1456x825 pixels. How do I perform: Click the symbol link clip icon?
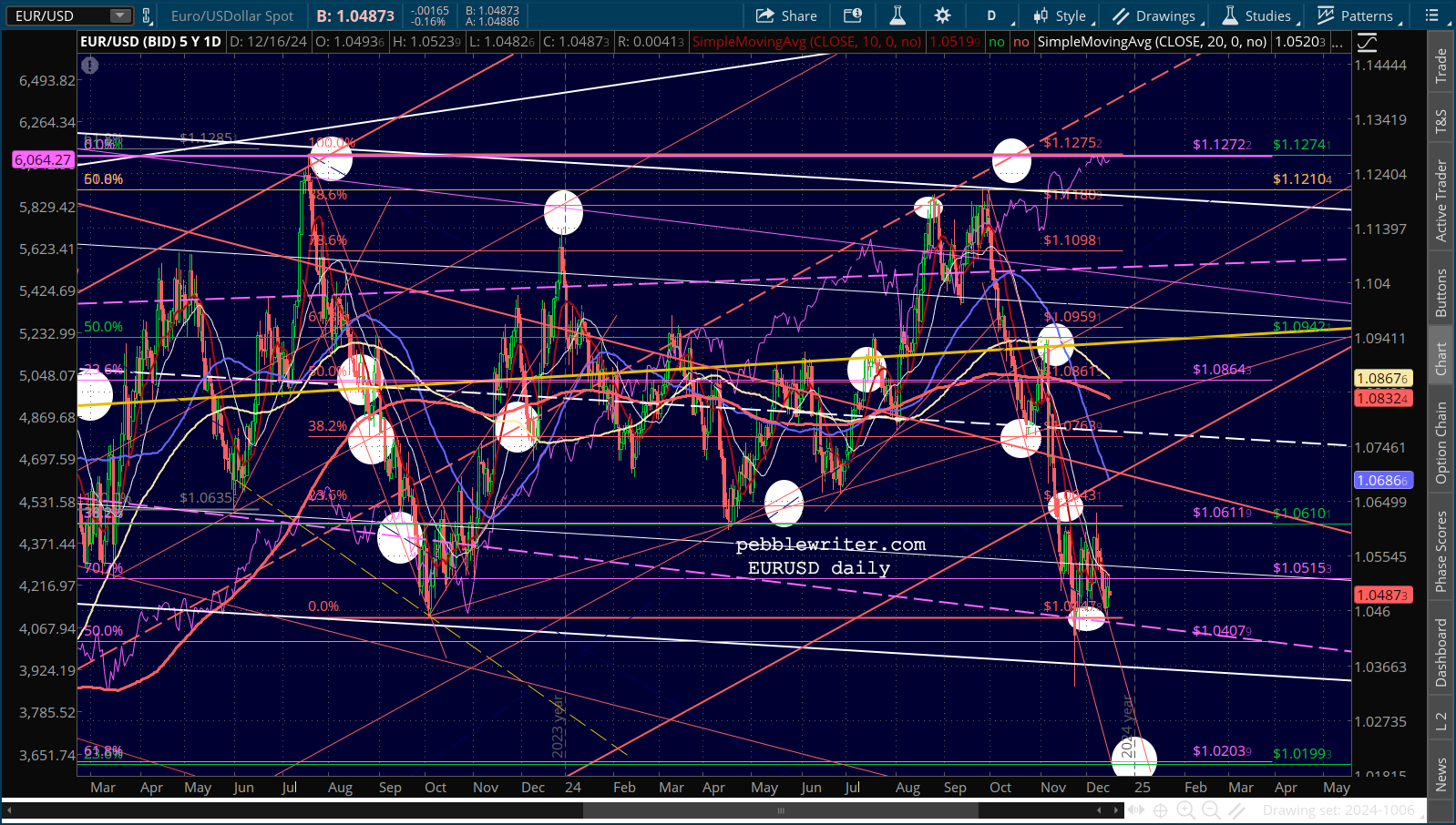point(147,15)
